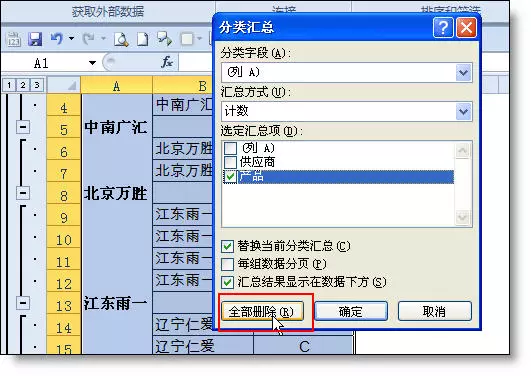
Task: Click the New blank document icon
Action: coord(143,39)
